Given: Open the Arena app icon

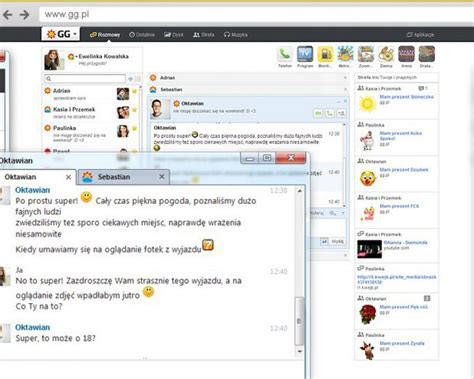Looking at the screenshot, I should 406,54.
